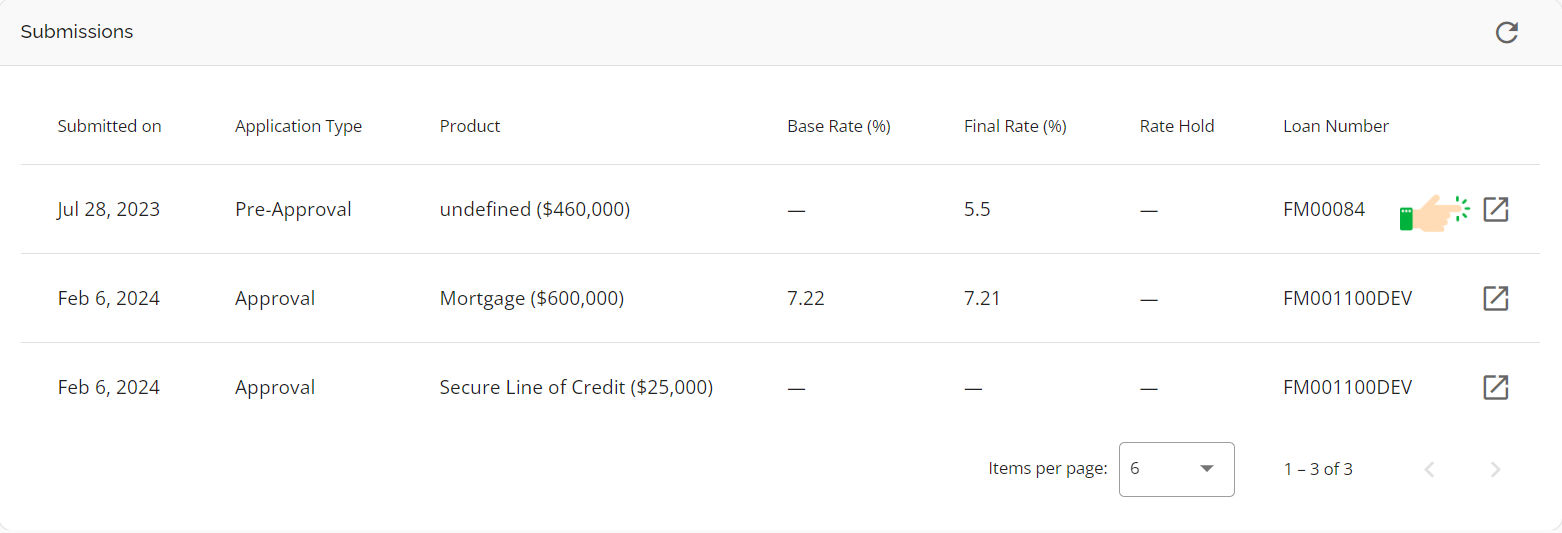Click the Product column header

click(470, 126)
